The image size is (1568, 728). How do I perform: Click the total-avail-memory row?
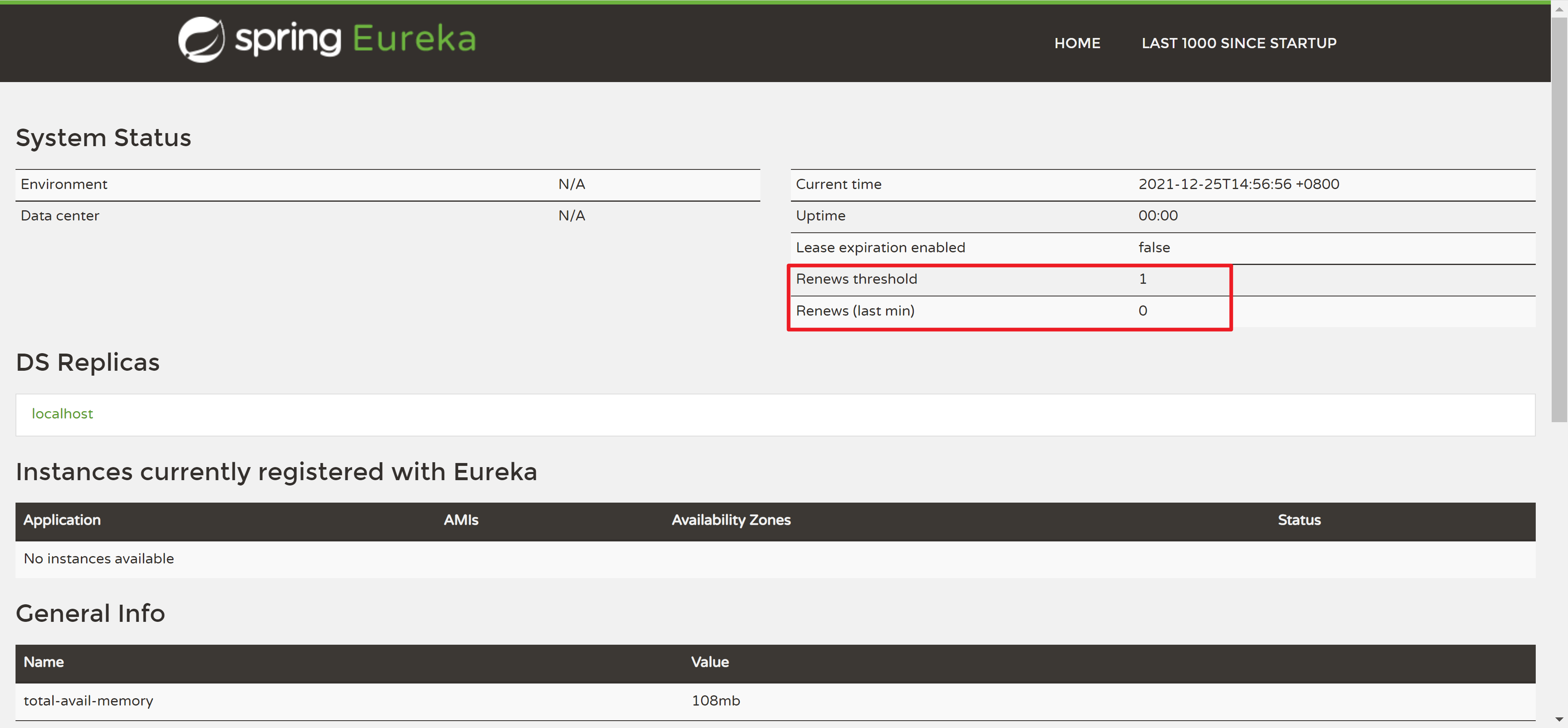point(88,701)
